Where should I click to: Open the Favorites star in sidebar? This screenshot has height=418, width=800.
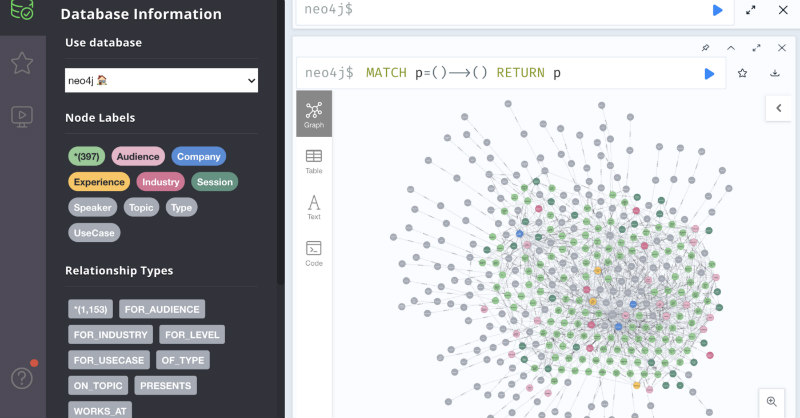[22, 63]
